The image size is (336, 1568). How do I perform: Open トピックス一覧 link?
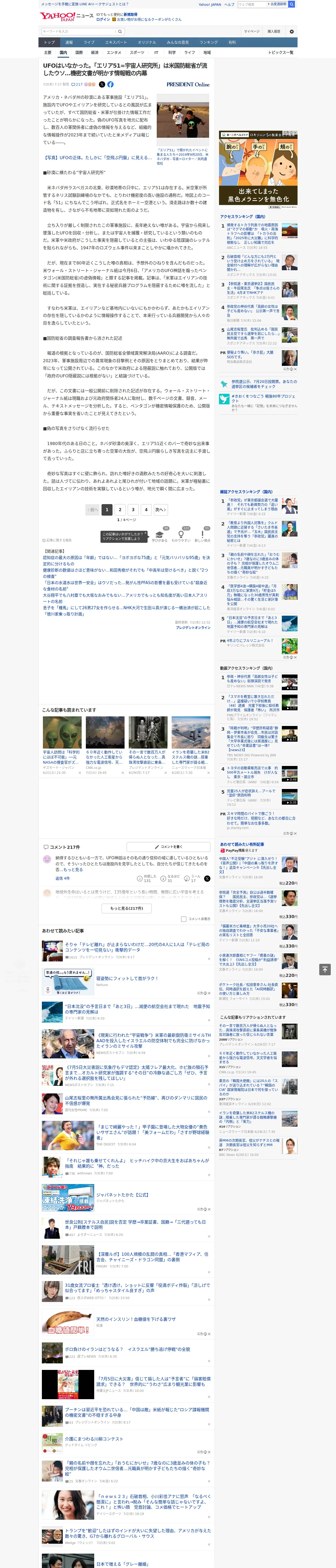coord(281,52)
